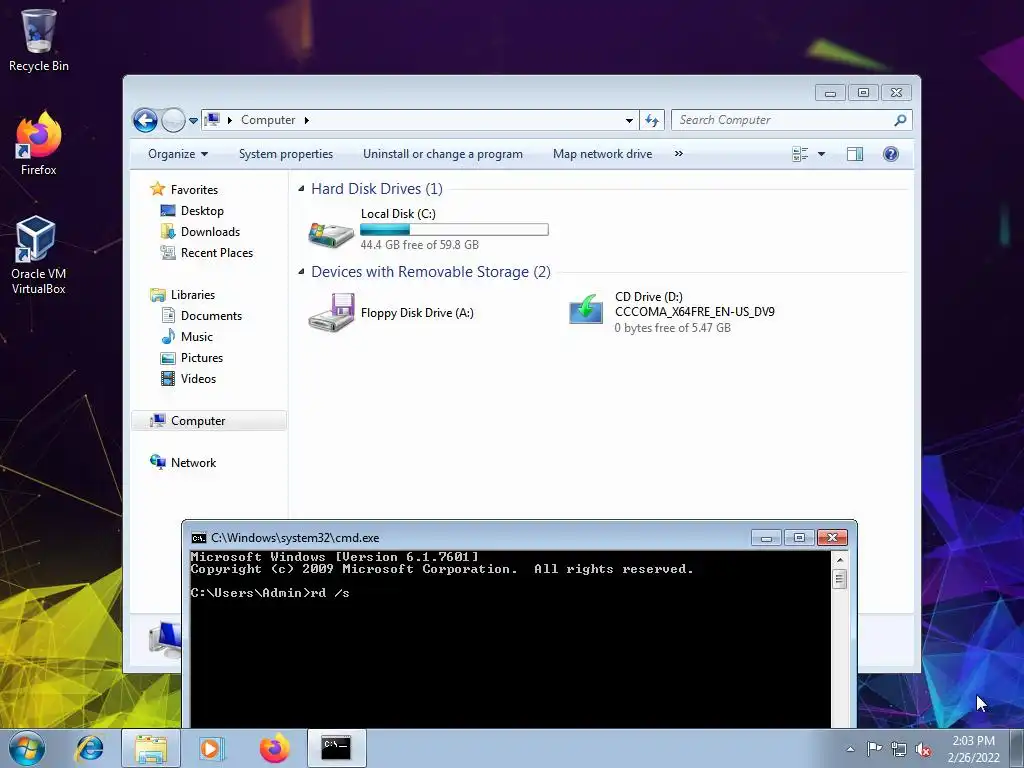Click cmd scrollbar up arrow
This screenshot has height=768, width=1024.
(840, 560)
